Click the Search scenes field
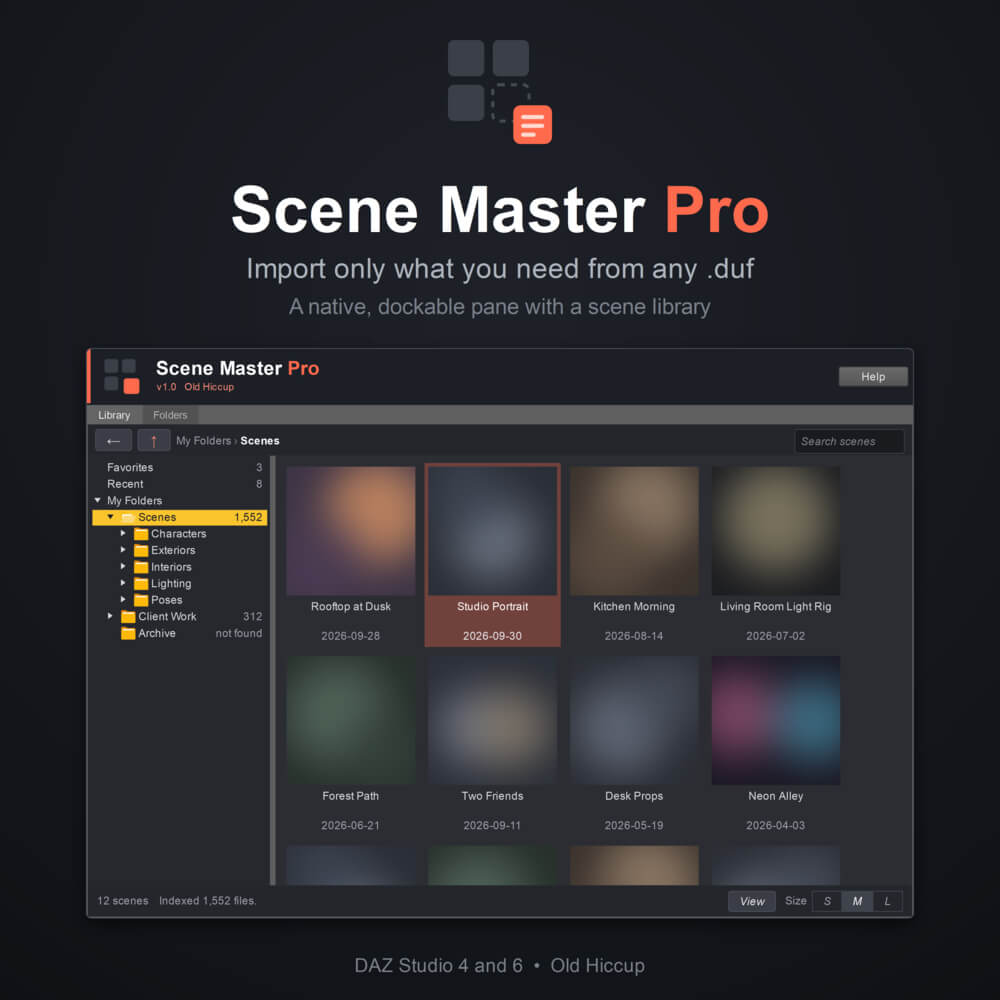Screen dimensions: 1000x1000 tap(849, 441)
